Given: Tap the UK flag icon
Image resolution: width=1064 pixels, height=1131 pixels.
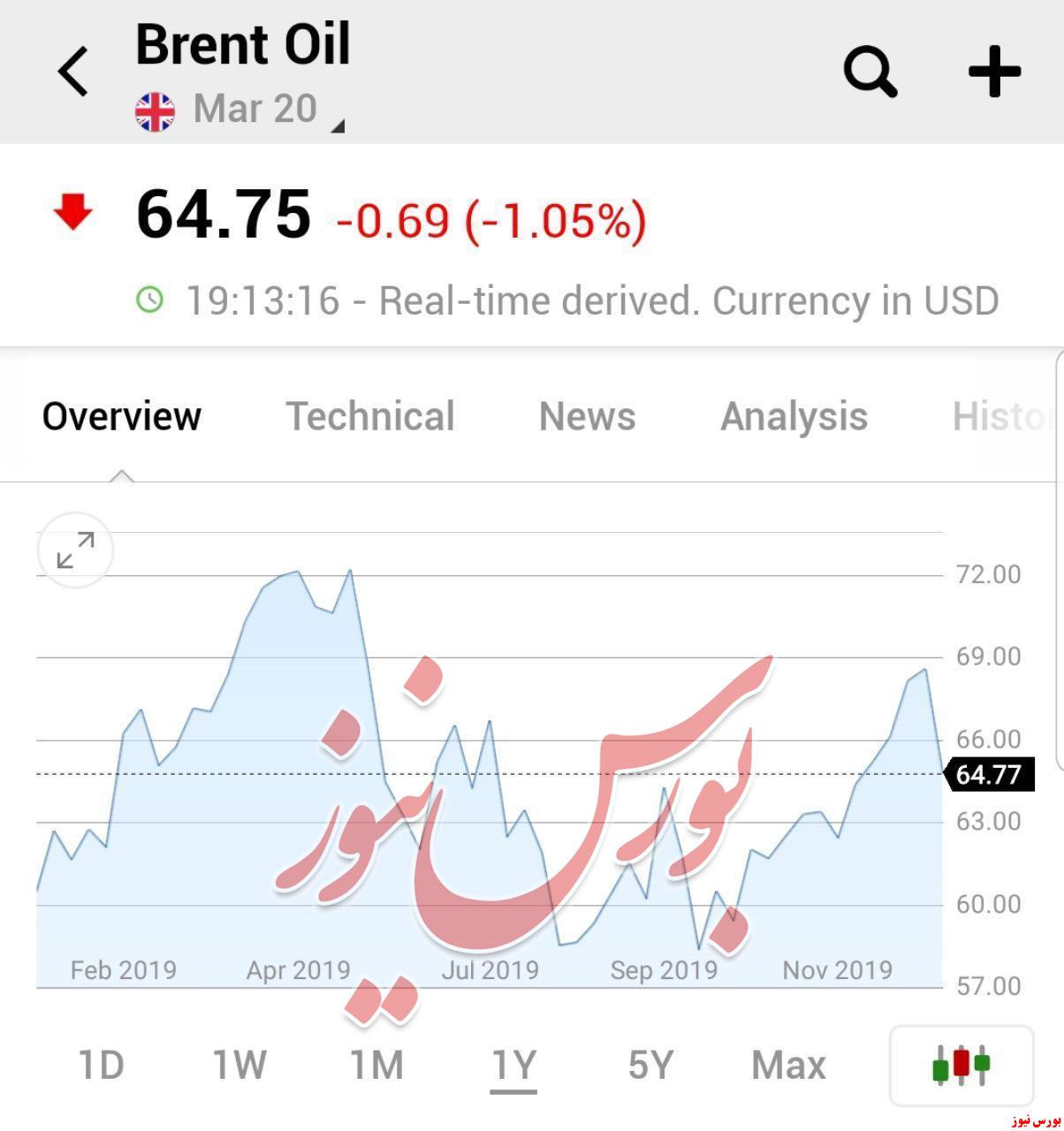Looking at the screenshot, I should point(155,111).
